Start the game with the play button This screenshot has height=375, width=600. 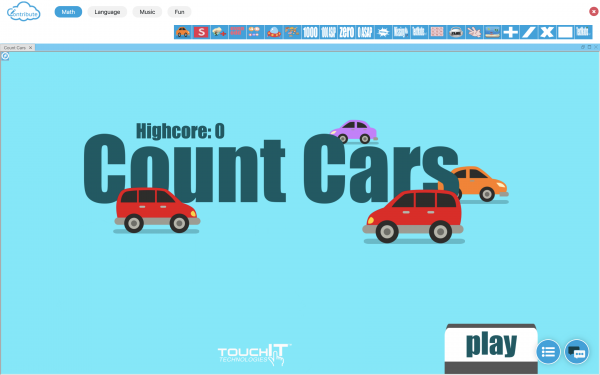[x=491, y=348]
